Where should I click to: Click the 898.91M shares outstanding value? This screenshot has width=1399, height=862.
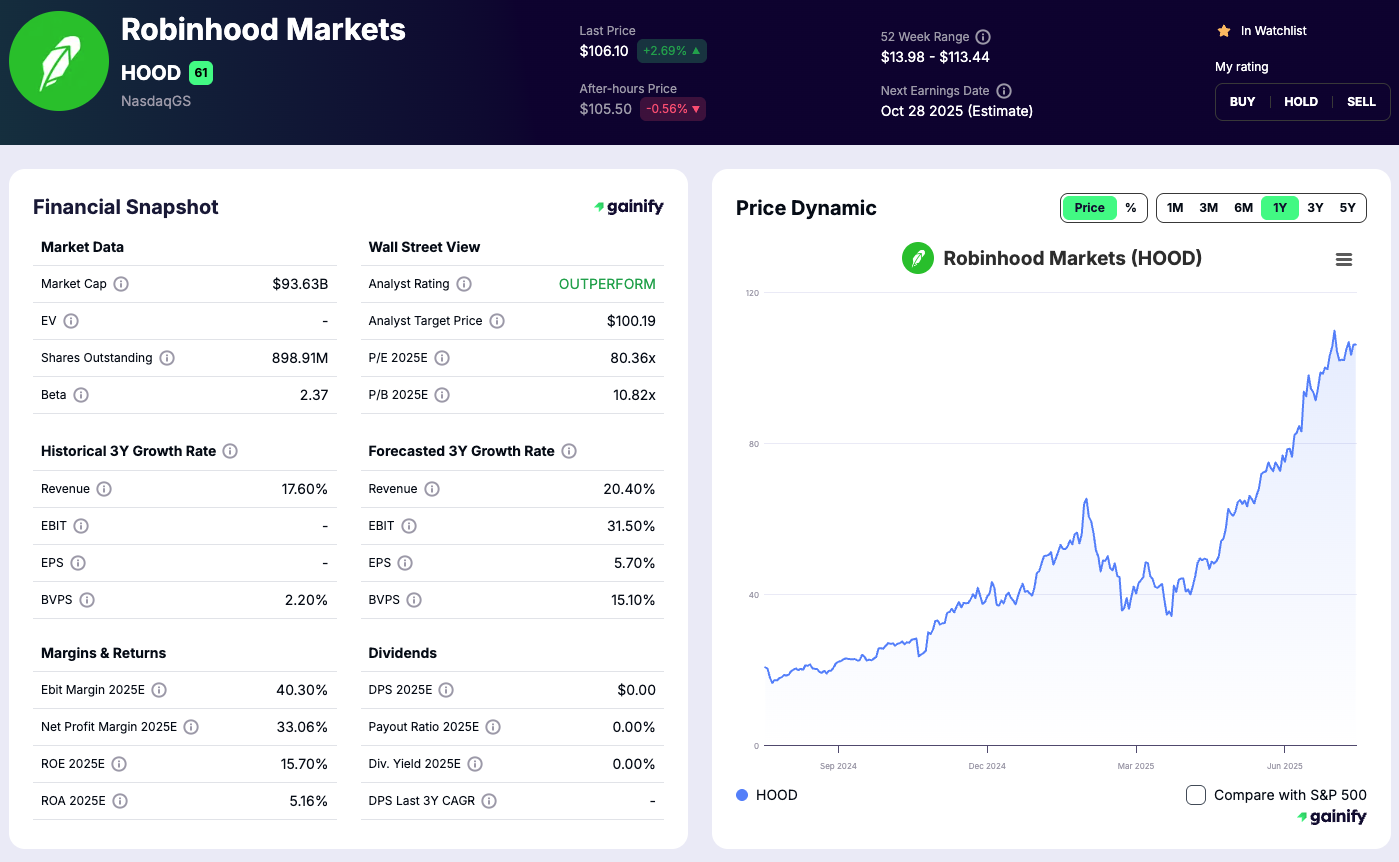click(x=300, y=358)
